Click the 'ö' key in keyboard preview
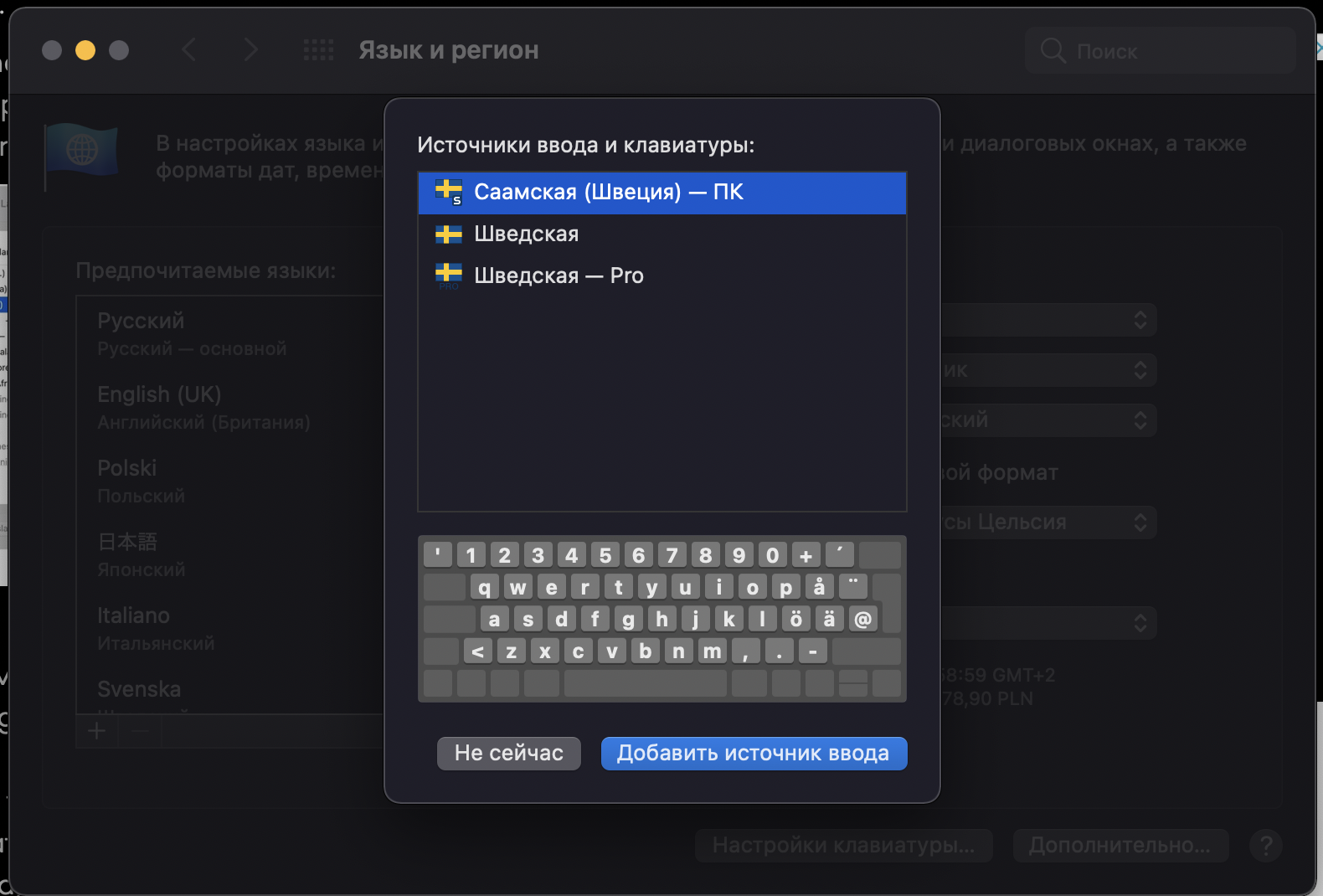 (795, 619)
